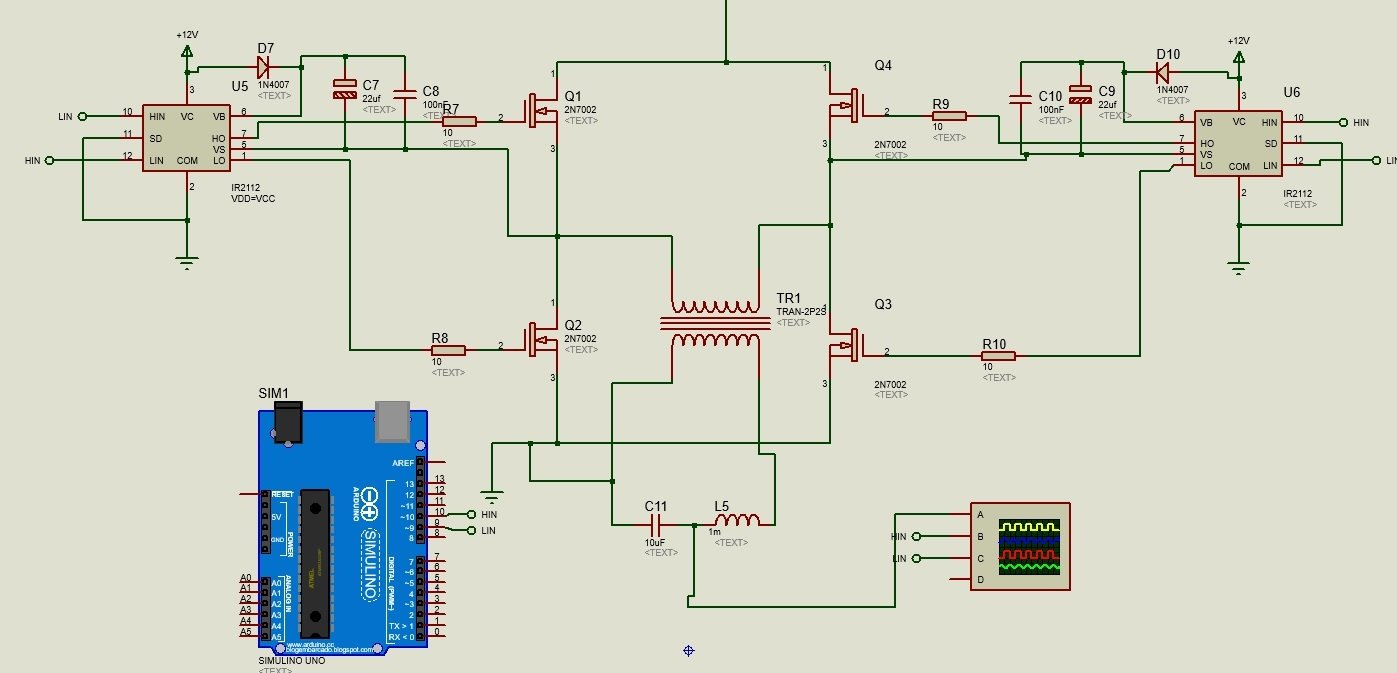Click the 'TRAN-2P2S' transformer value text

(802, 312)
